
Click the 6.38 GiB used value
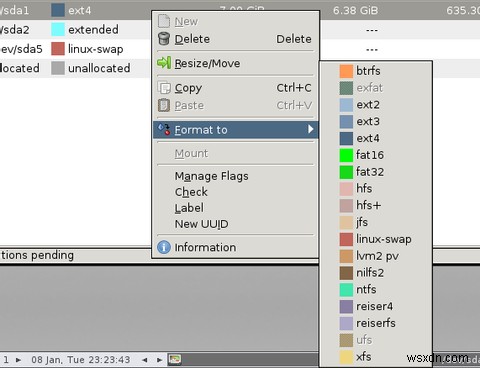tap(355, 10)
